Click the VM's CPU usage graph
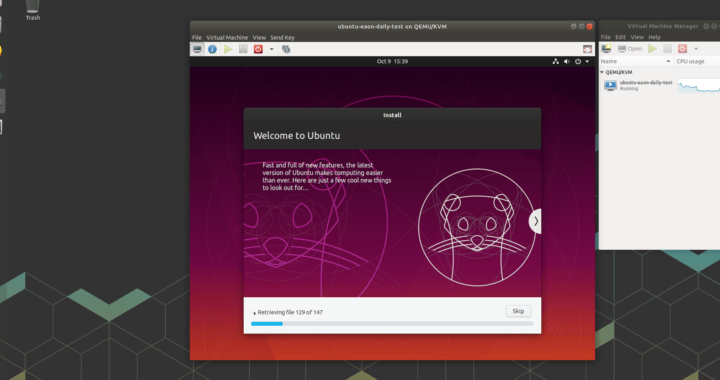Image resolution: width=720 pixels, height=380 pixels. (x=698, y=85)
